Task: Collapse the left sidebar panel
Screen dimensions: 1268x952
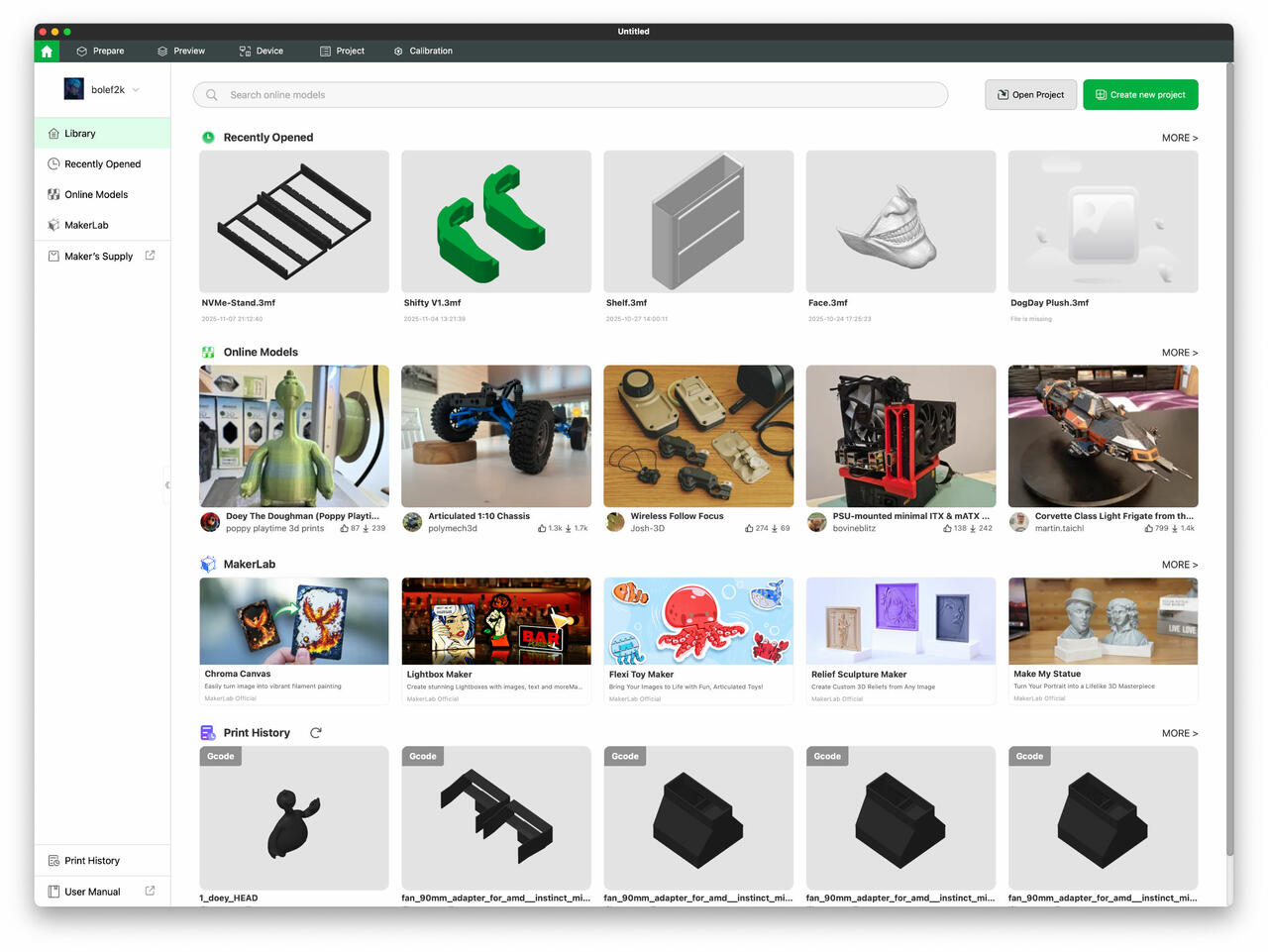Action: (x=167, y=484)
